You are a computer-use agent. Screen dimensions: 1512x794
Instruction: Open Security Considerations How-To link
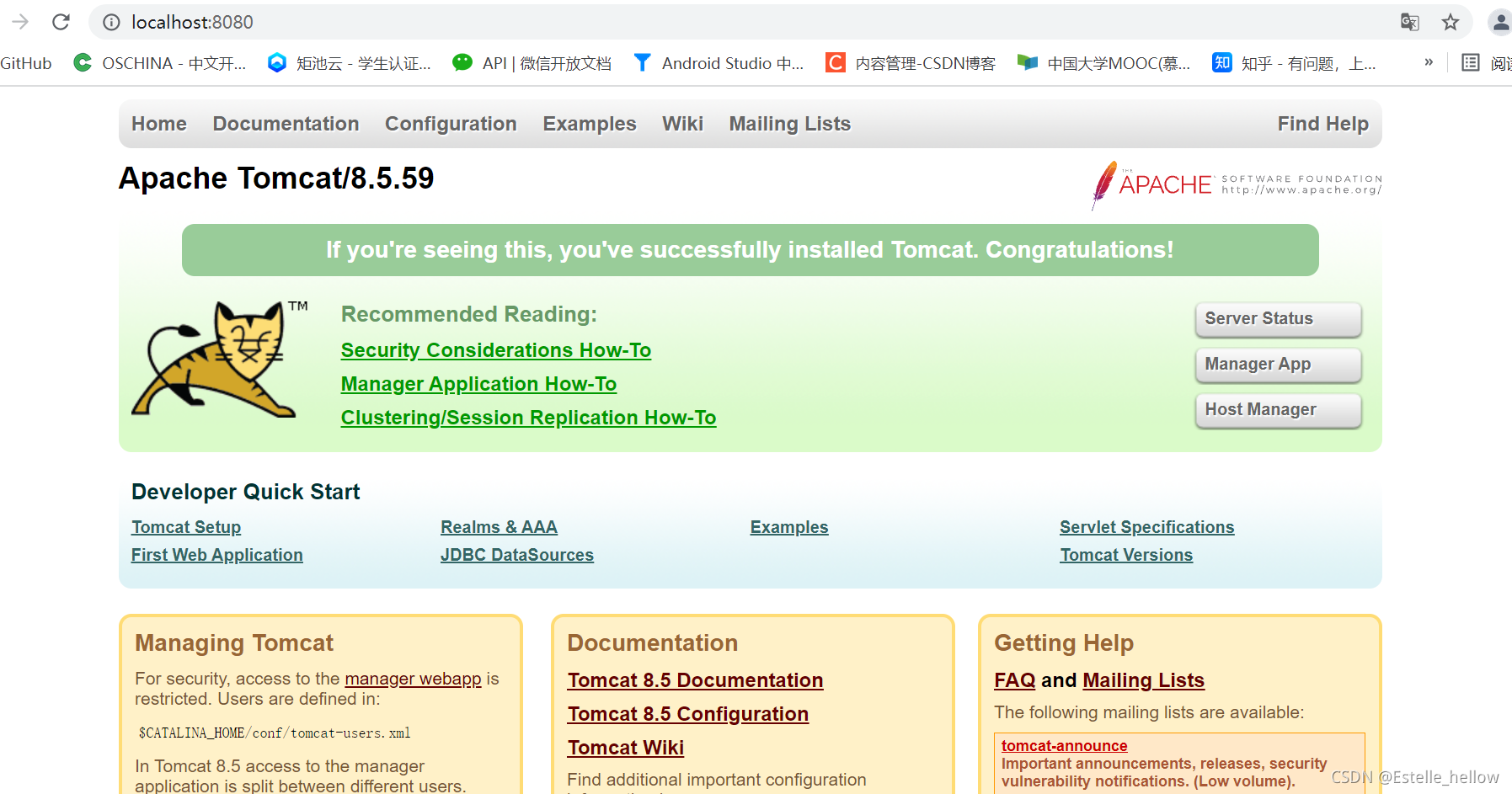click(x=496, y=350)
